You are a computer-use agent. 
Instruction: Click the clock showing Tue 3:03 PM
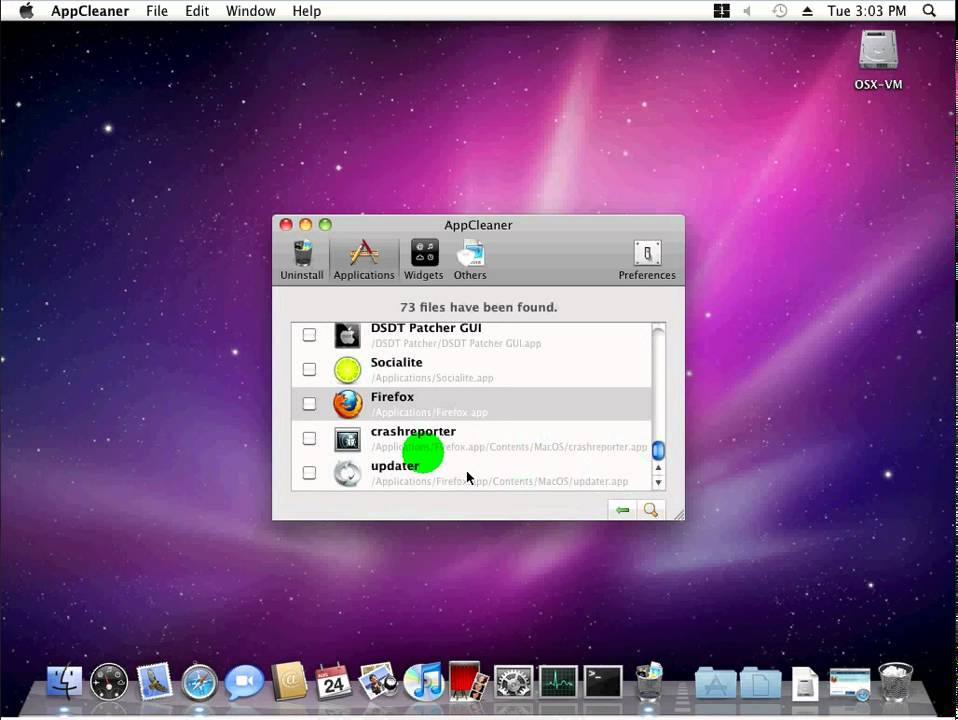(866, 11)
